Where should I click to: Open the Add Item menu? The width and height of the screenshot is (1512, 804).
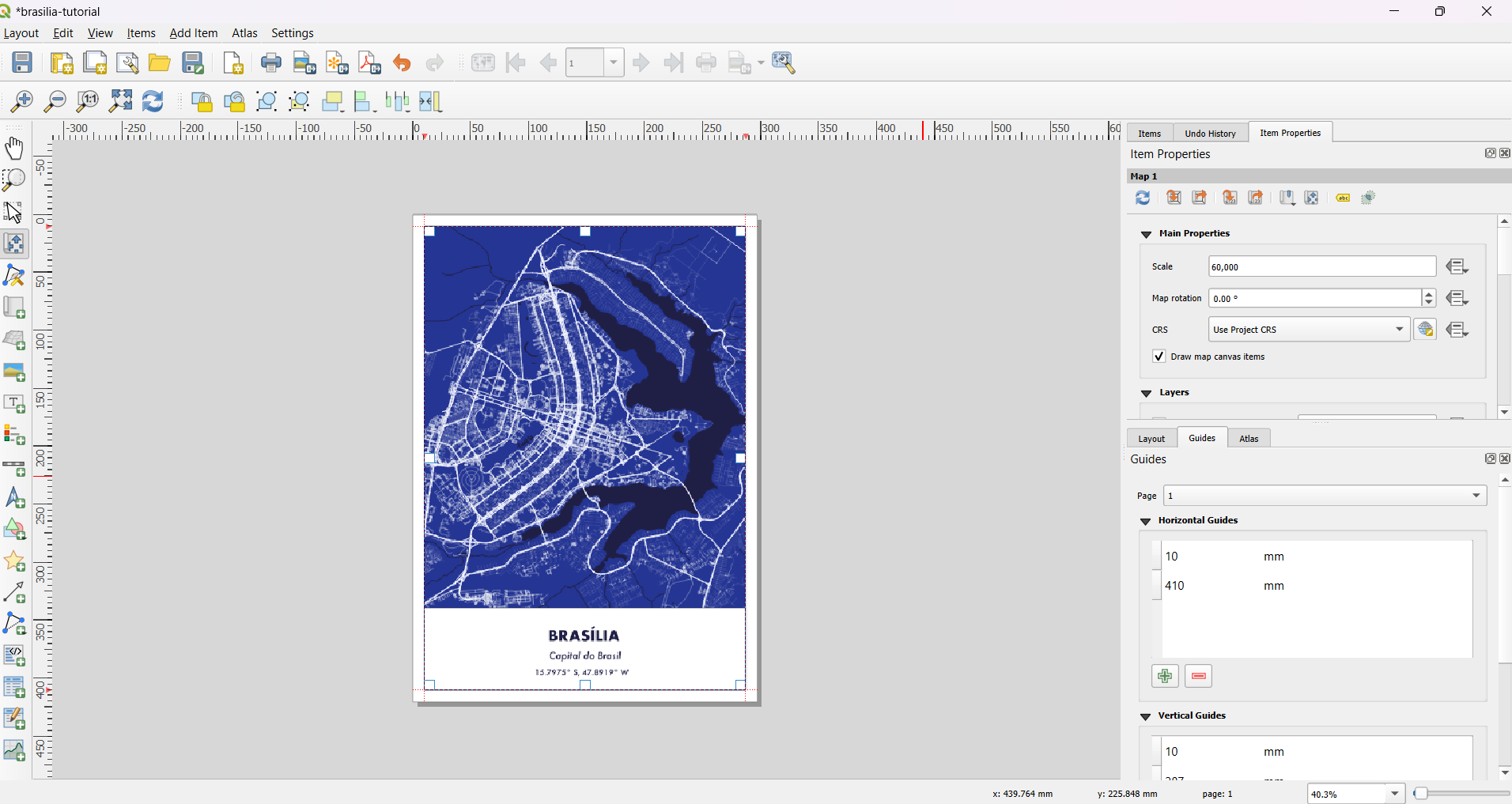194,33
